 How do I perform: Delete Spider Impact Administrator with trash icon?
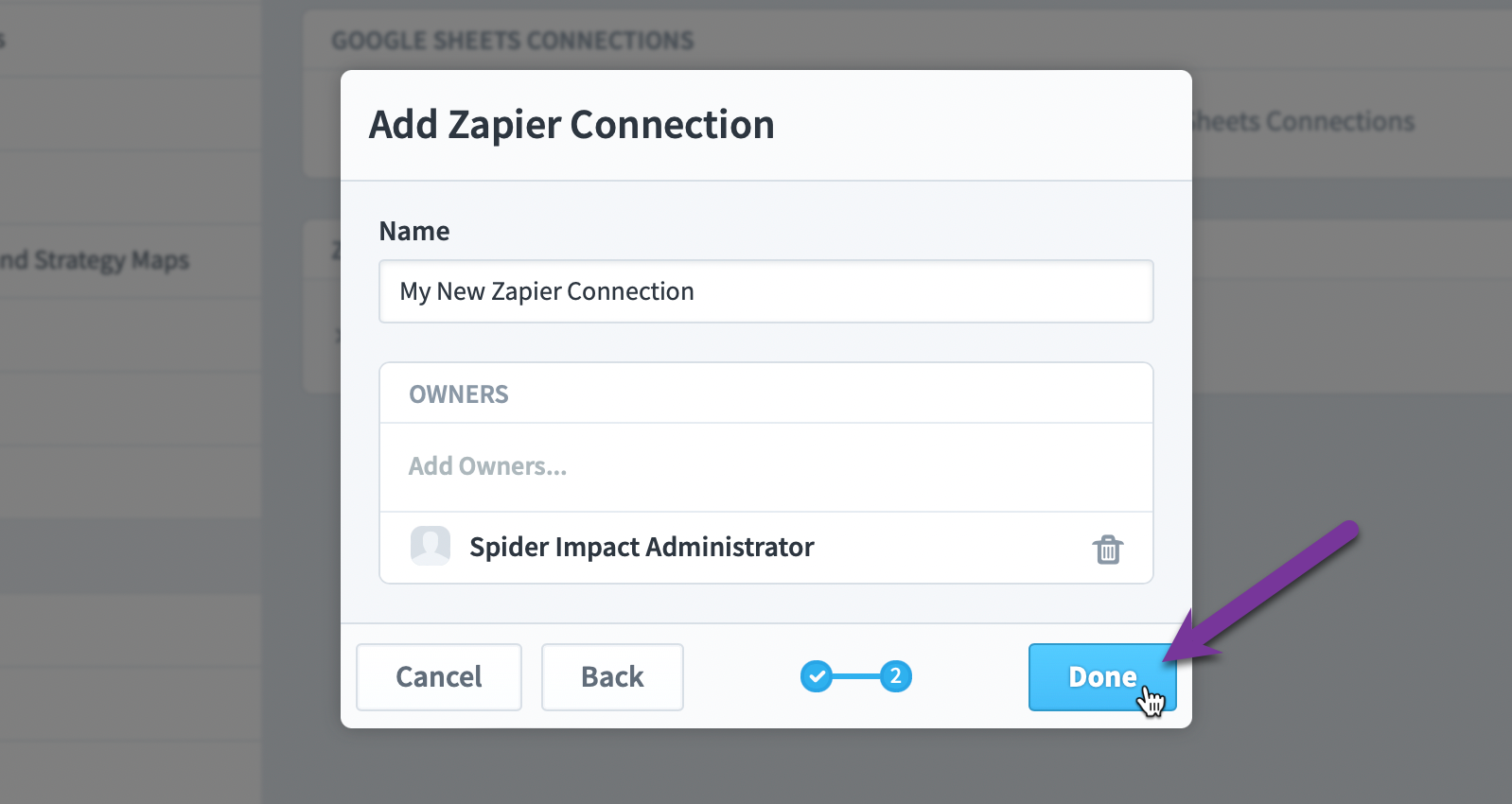pos(1108,549)
